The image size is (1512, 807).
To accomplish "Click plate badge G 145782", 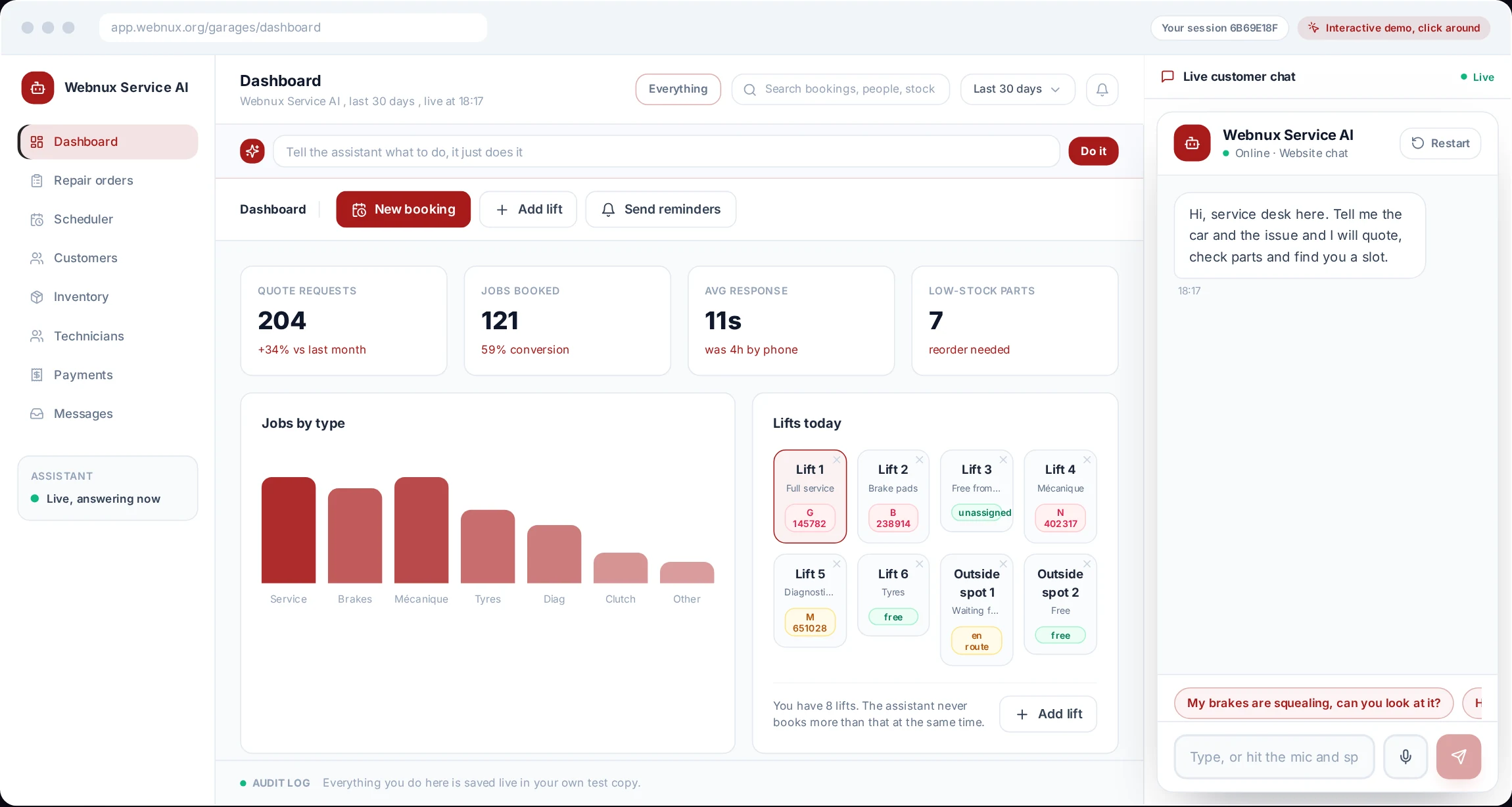I will tap(810, 518).
